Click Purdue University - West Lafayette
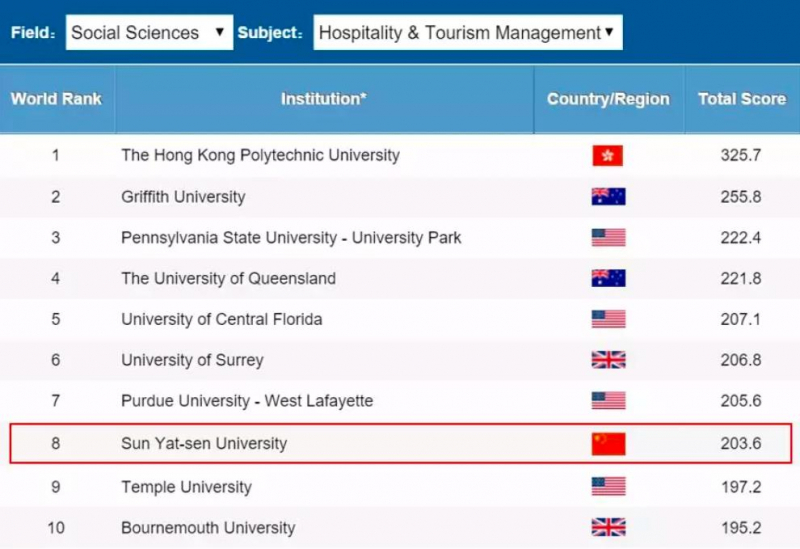This screenshot has width=800, height=549. [247, 401]
